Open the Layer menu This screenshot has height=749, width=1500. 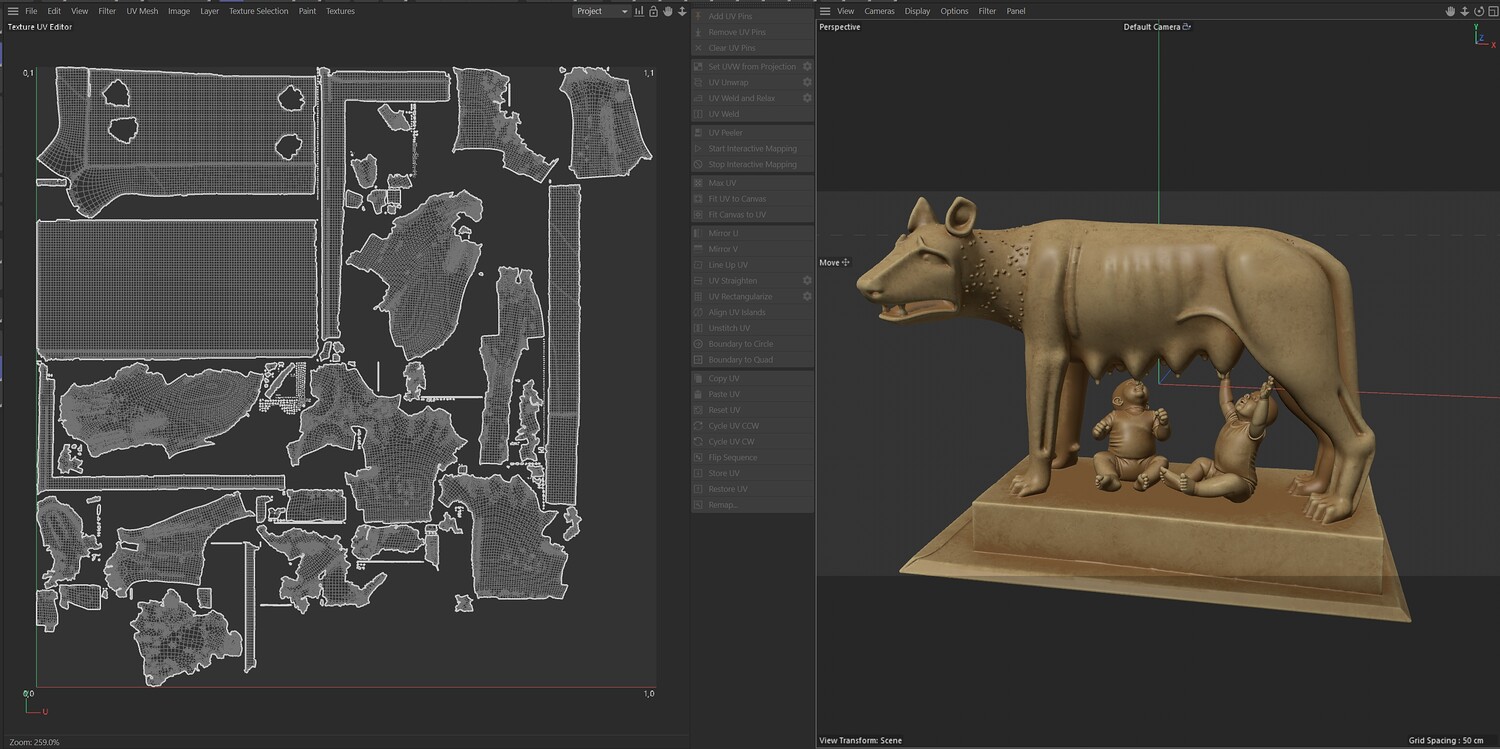pyautogui.click(x=210, y=11)
